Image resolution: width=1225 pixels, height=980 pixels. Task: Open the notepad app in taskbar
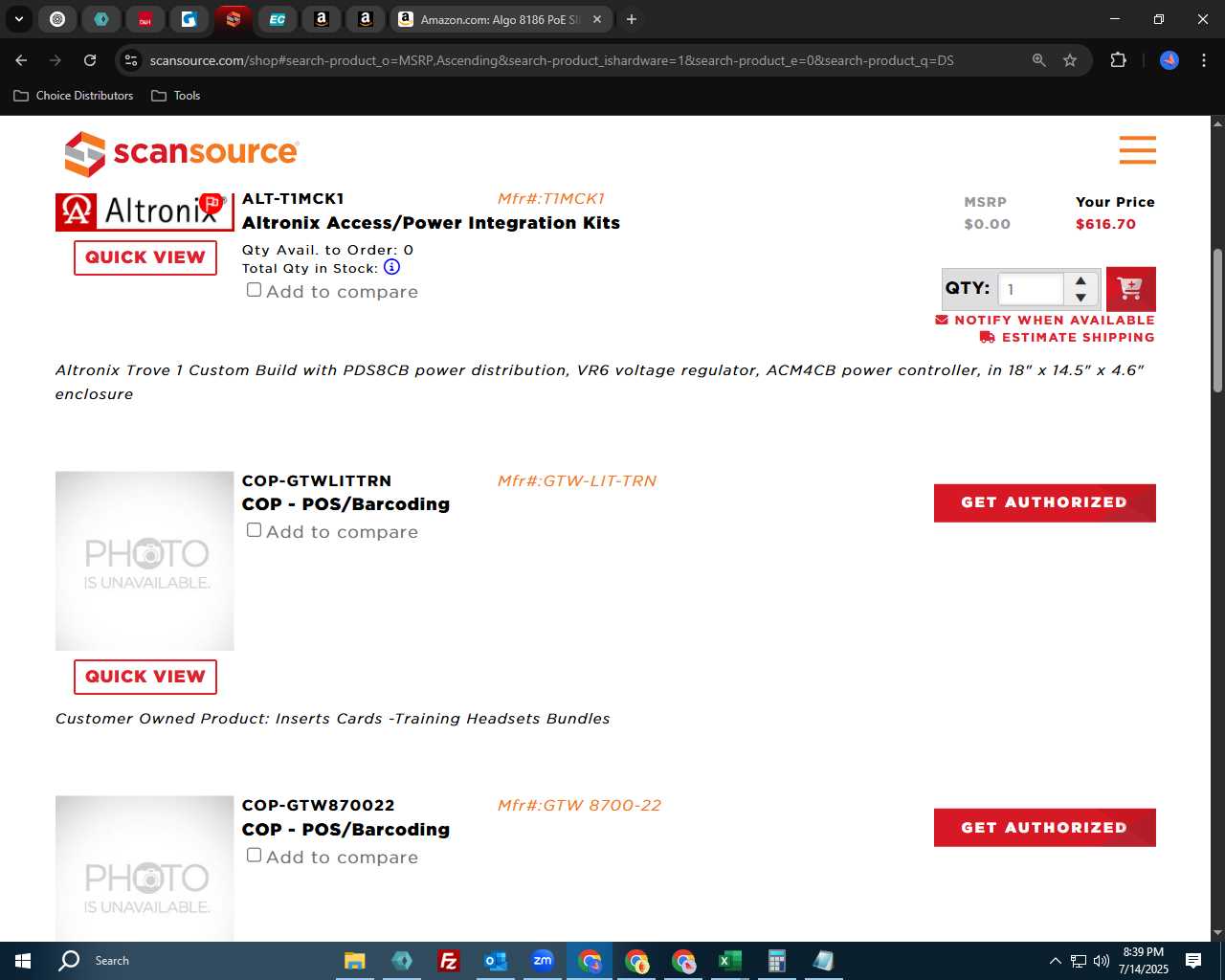823,961
